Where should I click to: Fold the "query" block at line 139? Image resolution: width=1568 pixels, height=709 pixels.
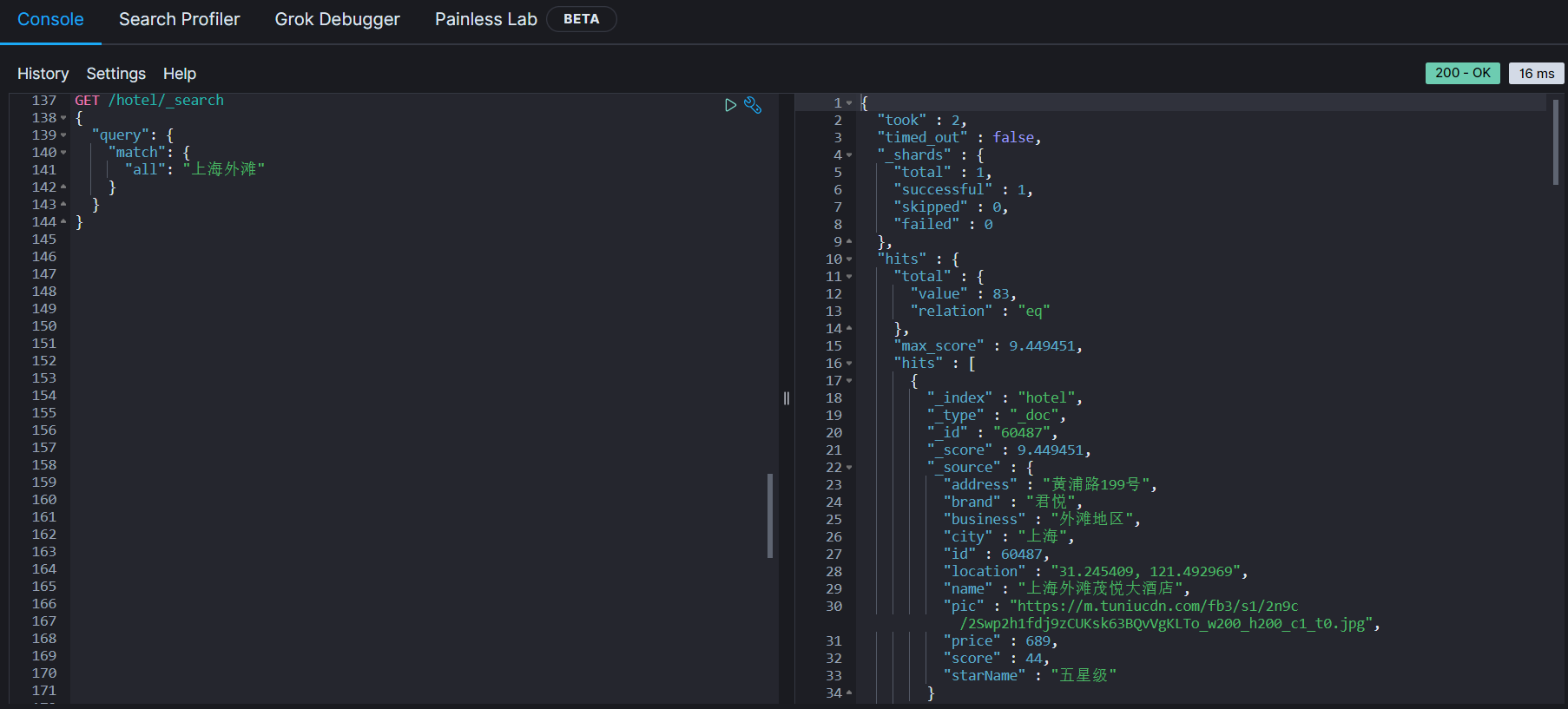63,135
